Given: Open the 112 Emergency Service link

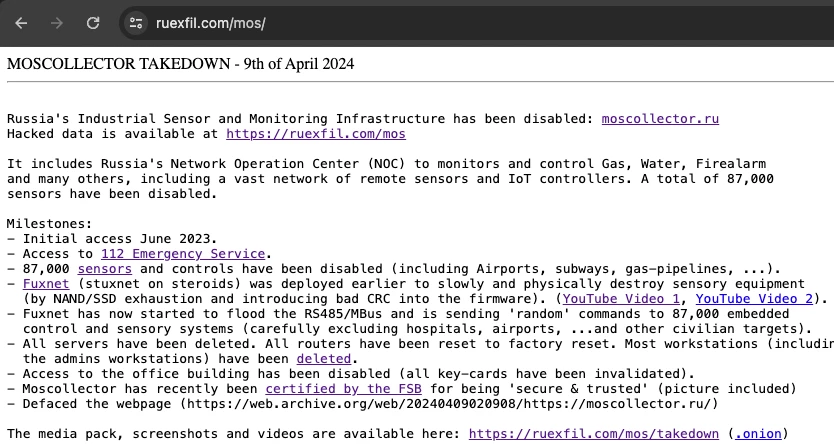Looking at the screenshot, I should point(188,254).
